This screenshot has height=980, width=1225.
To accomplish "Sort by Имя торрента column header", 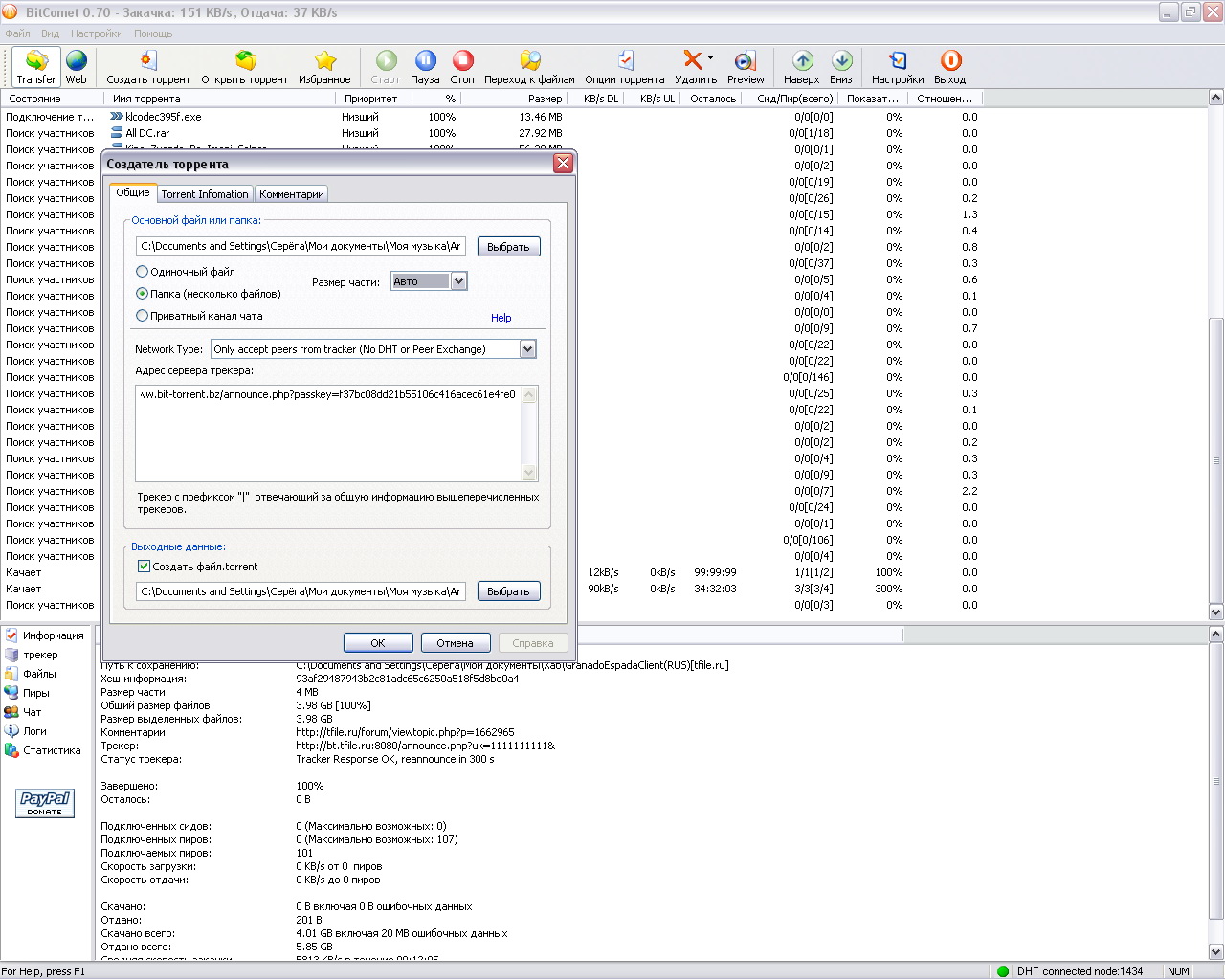I will click(219, 99).
